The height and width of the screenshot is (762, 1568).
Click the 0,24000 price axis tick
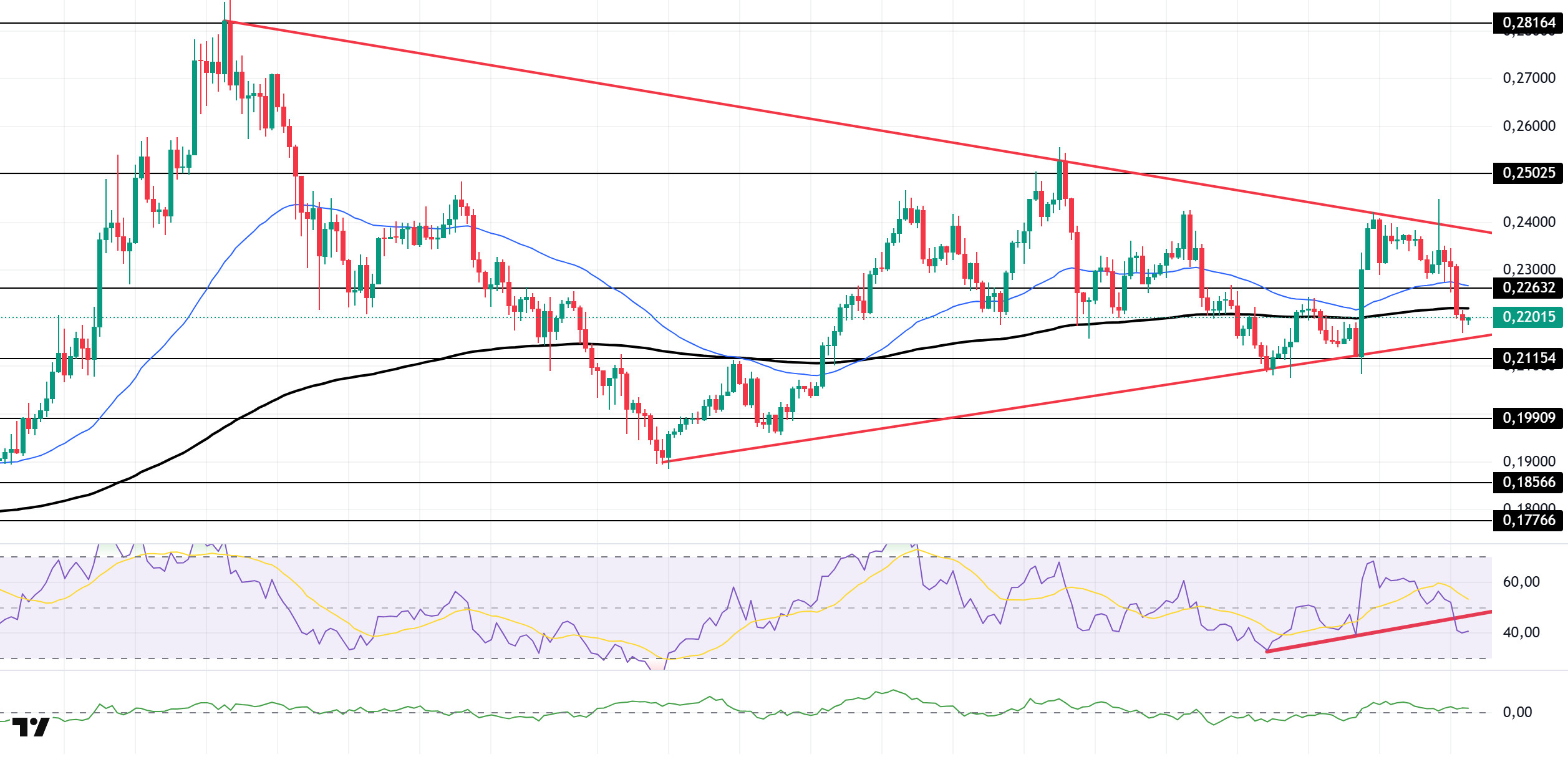click(x=1529, y=222)
